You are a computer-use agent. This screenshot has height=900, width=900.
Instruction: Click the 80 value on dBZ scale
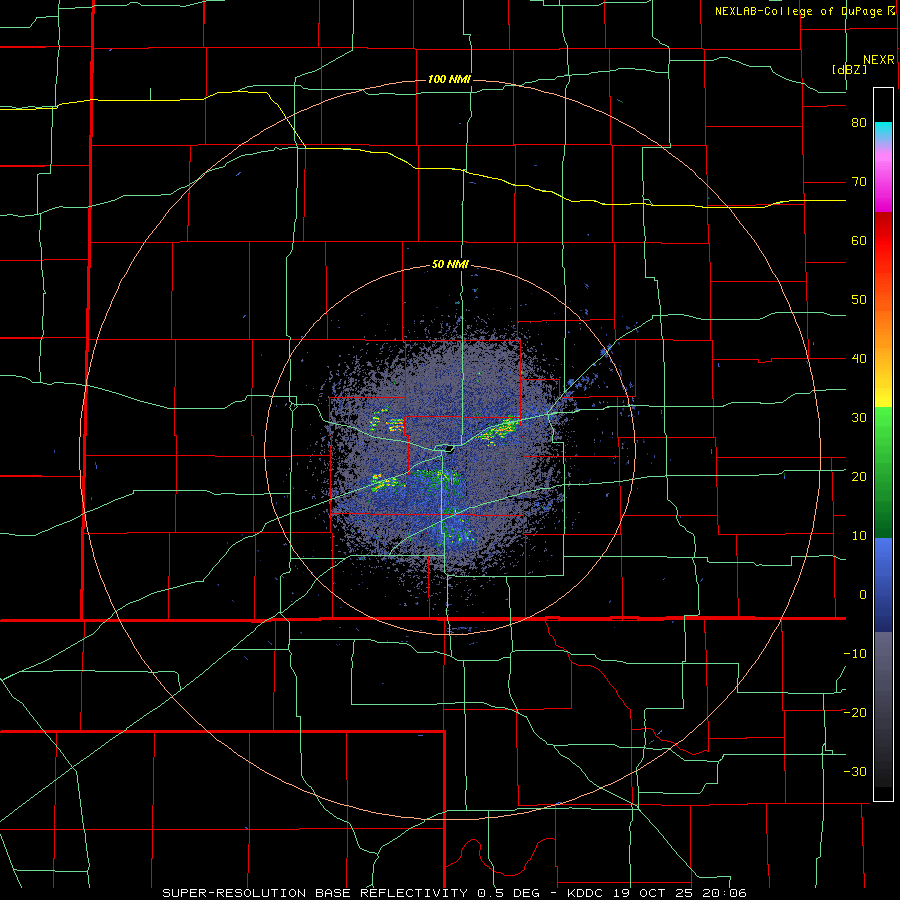point(859,123)
